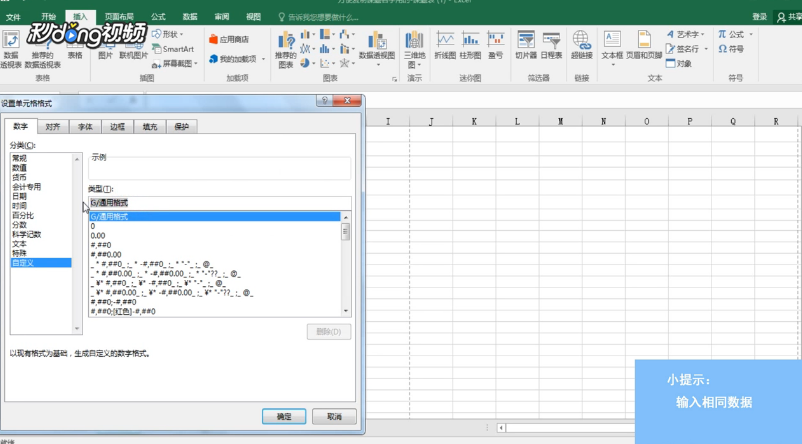Open the 页面布局 (Page Layout) ribbon tab
The height and width of the screenshot is (444, 802).
pos(119,17)
